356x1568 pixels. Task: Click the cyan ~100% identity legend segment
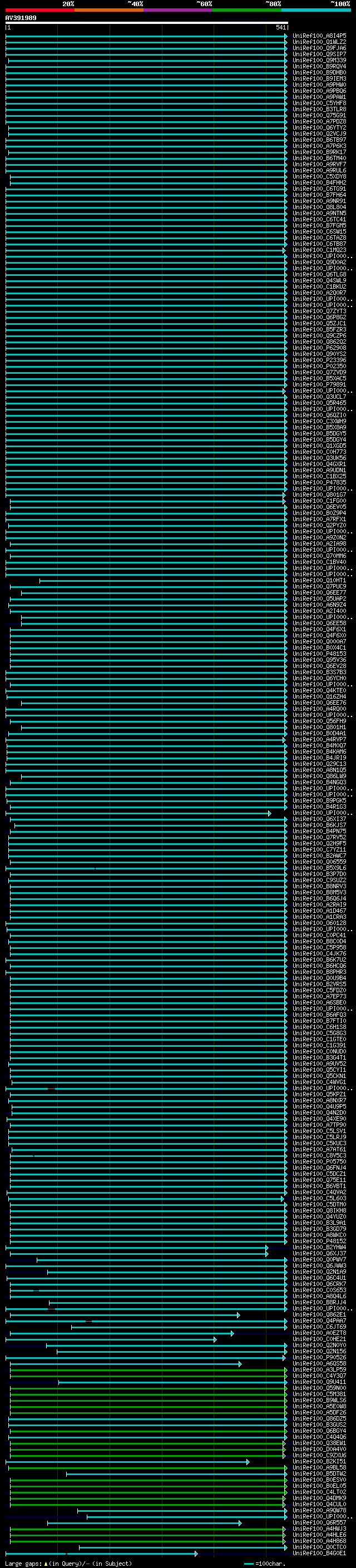click(316, 10)
